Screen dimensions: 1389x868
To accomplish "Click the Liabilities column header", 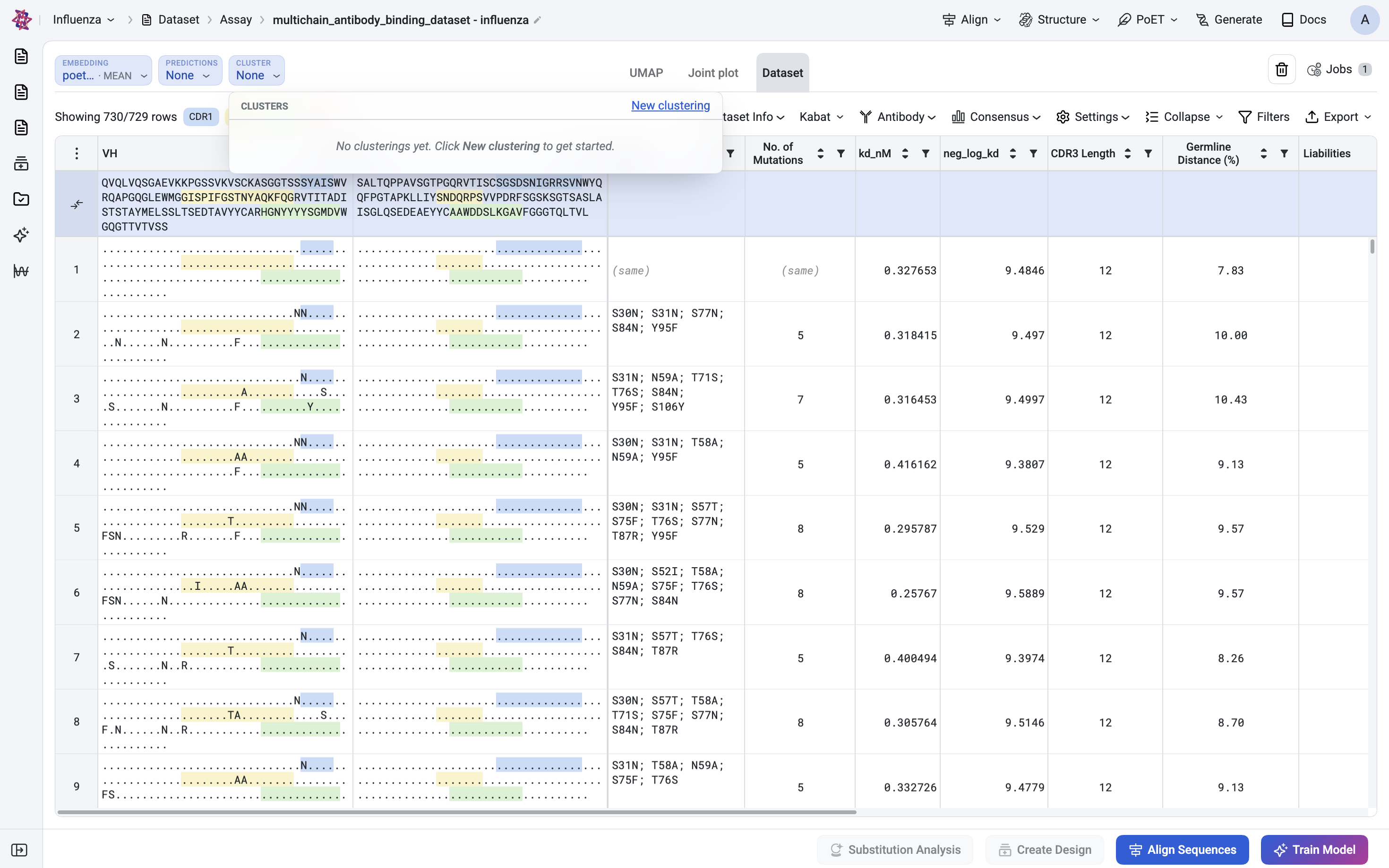I will click(1327, 153).
